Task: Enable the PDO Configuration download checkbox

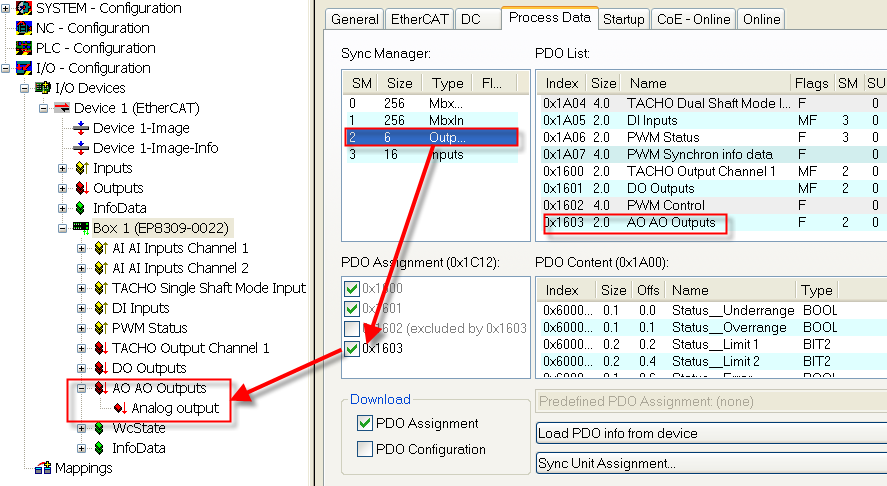Action: coord(365,449)
